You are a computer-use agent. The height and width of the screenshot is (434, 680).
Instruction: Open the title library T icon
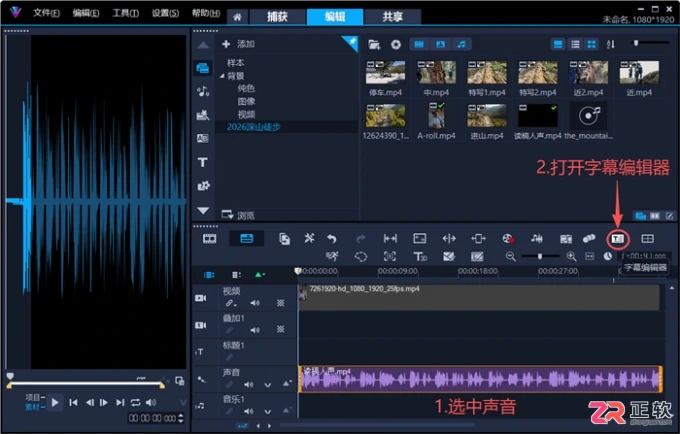coord(203,163)
